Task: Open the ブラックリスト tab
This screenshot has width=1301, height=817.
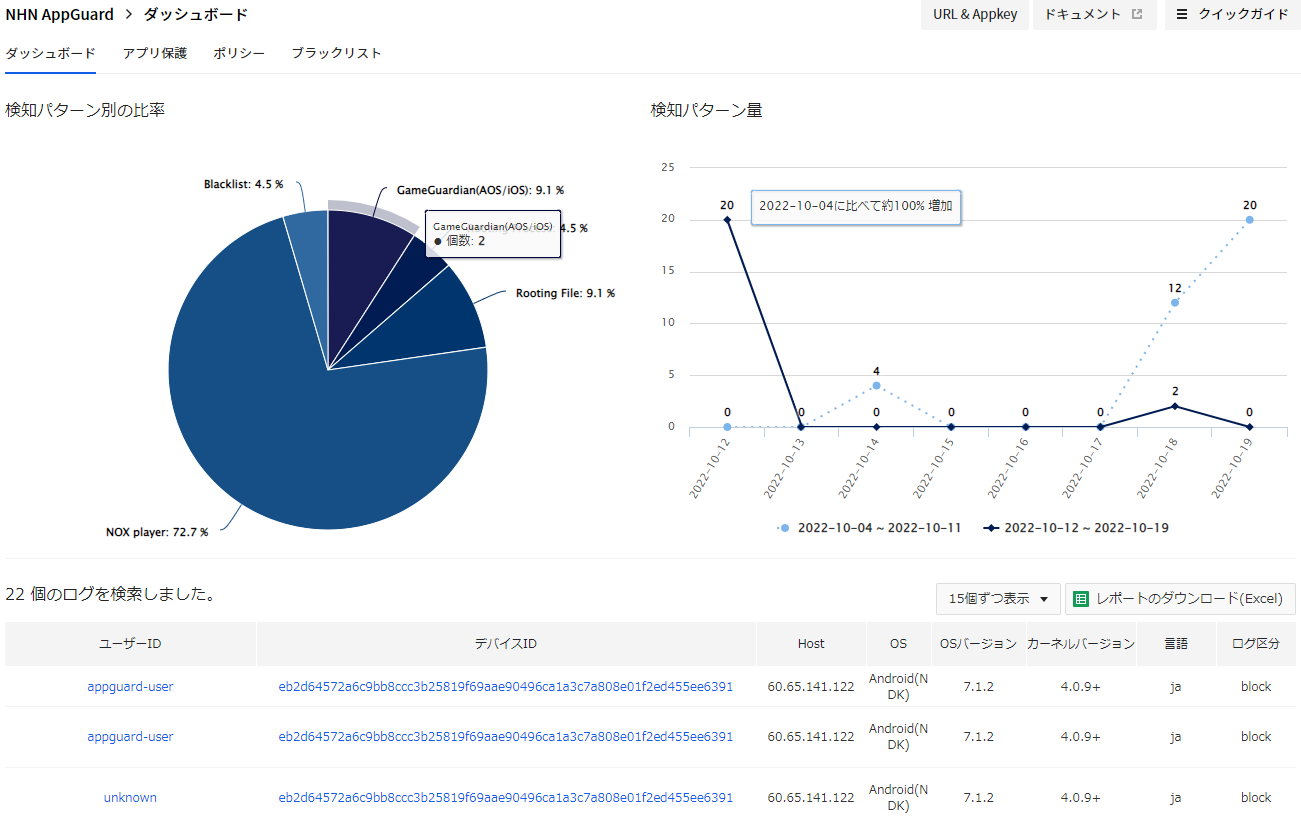Action: (x=336, y=53)
